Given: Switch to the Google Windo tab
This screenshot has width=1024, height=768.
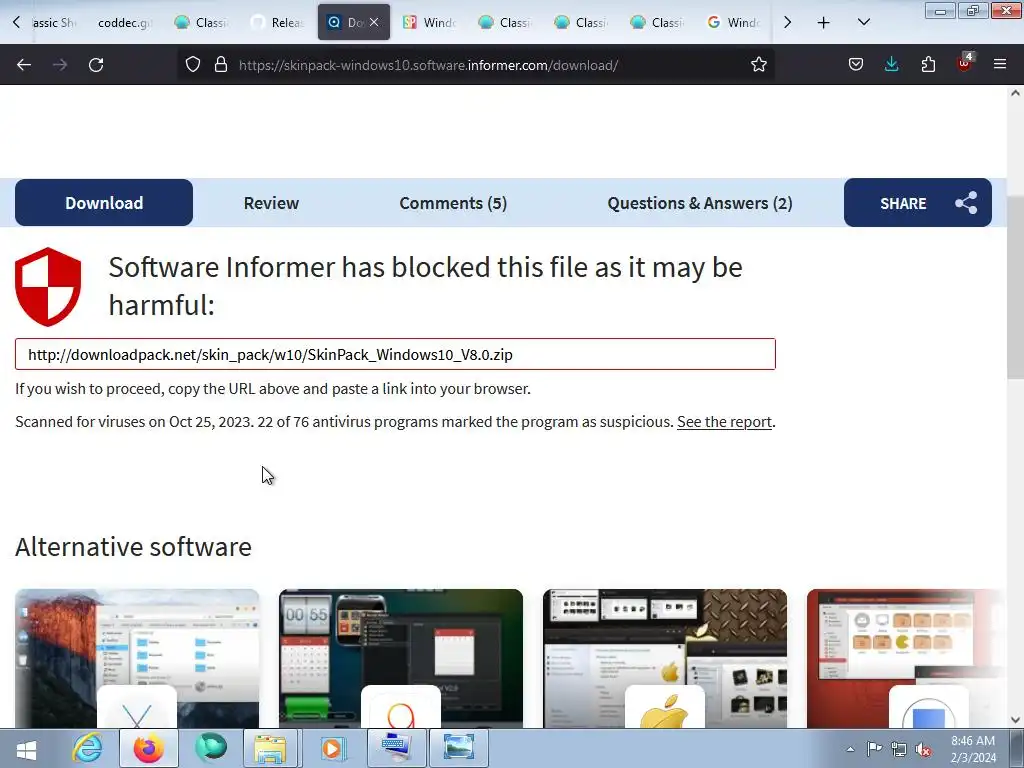Looking at the screenshot, I should pos(734,23).
